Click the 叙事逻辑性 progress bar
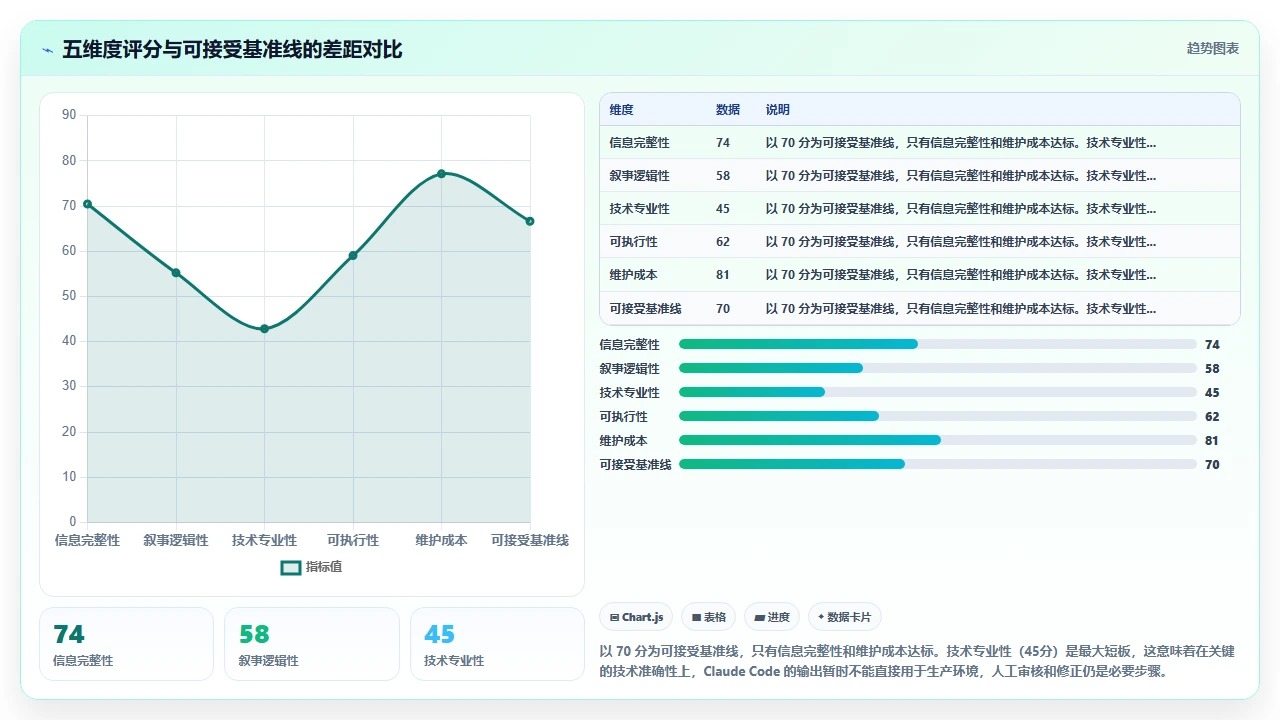The height and width of the screenshot is (720, 1280). tap(937, 368)
